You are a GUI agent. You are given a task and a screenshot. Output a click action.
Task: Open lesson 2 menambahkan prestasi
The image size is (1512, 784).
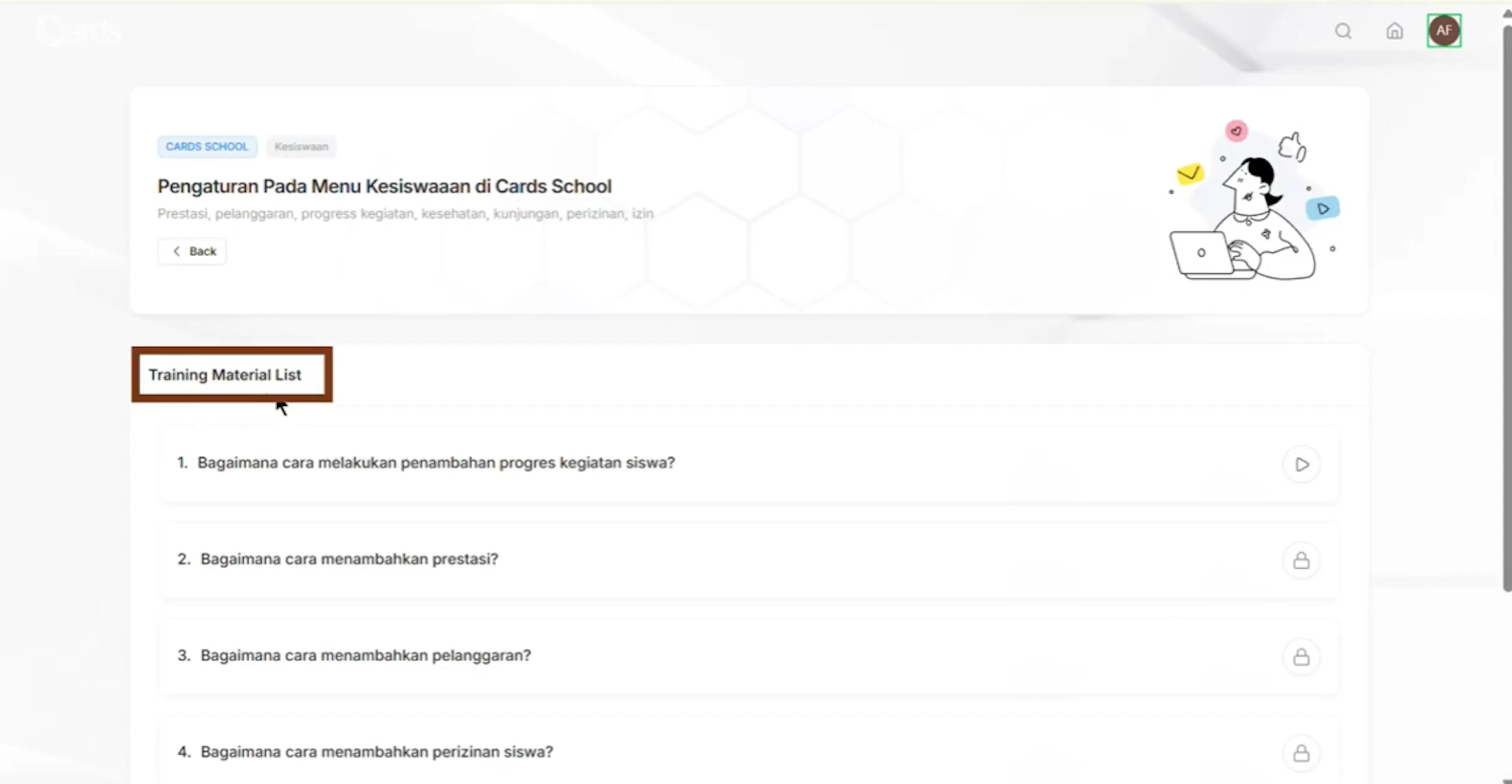coord(749,560)
